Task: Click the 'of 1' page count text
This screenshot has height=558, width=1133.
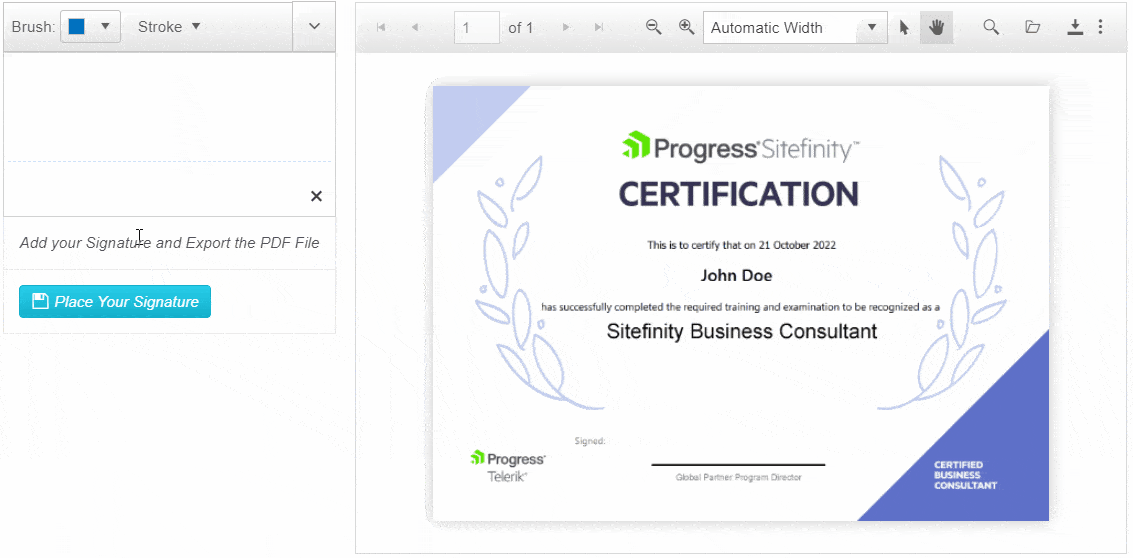Action: pos(520,27)
